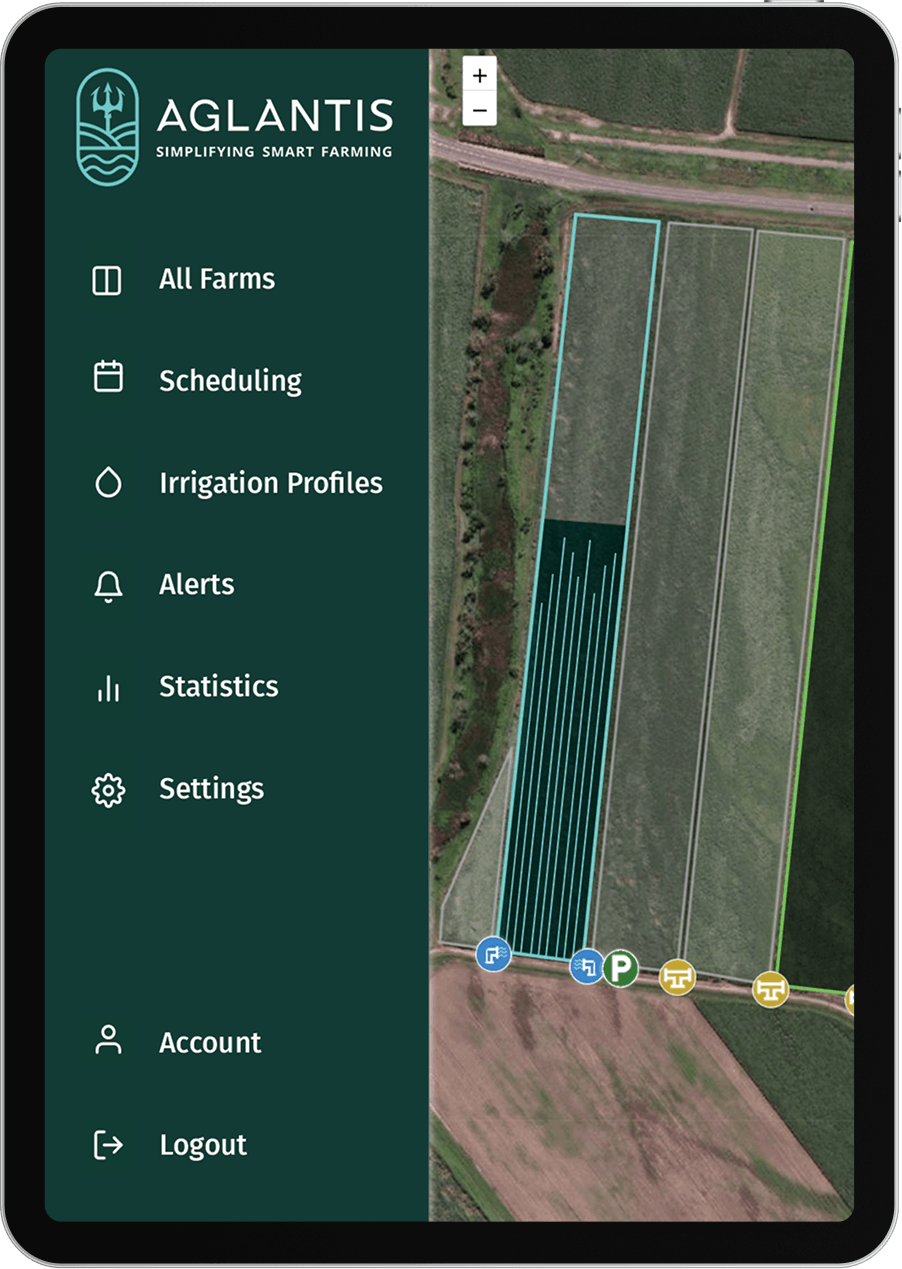Select the dark striped irrigating field section
The width and height of the screenshot is (902, 1269).
560,740
